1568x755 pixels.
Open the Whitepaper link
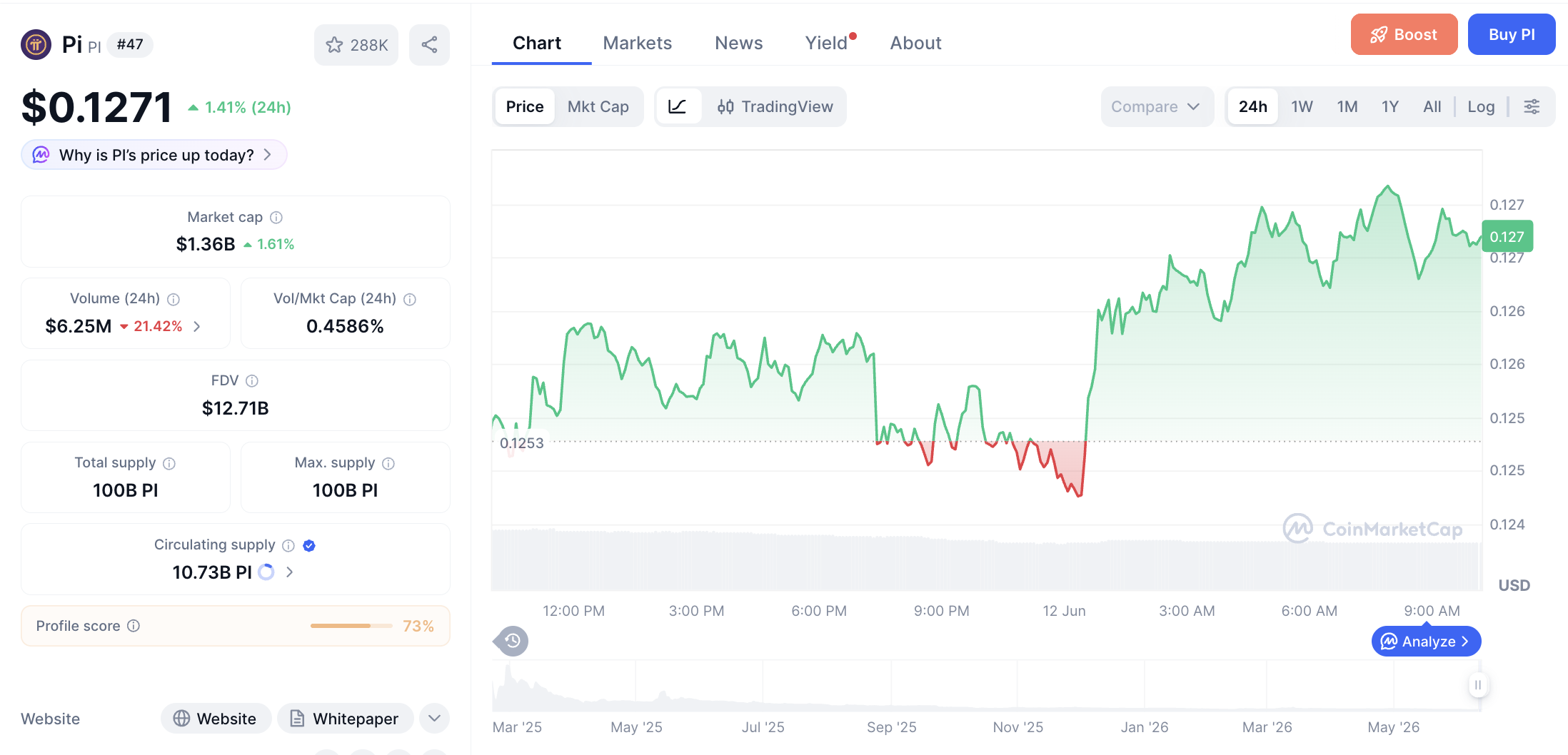(x=346, y=719)
